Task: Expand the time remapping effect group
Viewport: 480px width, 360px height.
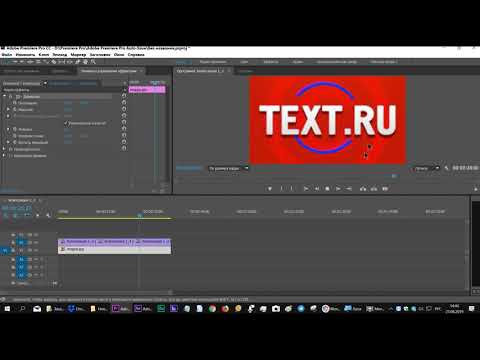Action: pyautogui.click(x=5, y=156)
